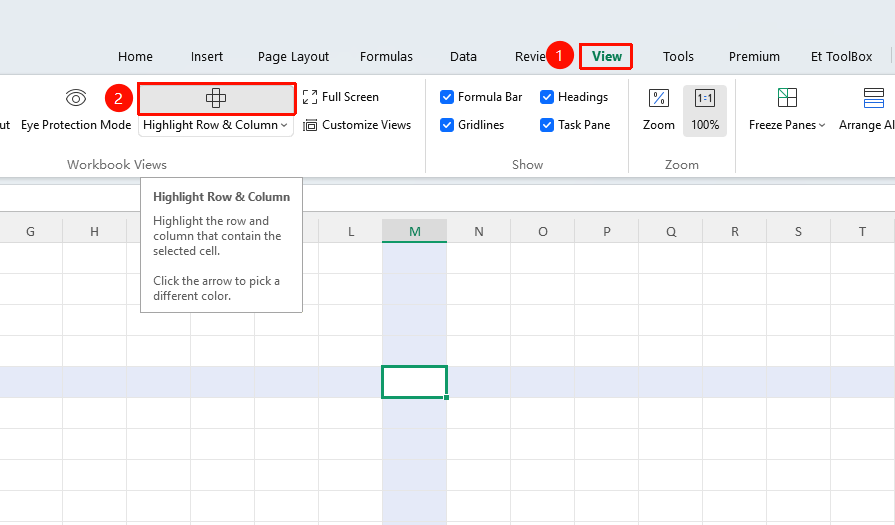The image size is (895, 525).
Task: Toggle the Task Pane checkbox
Action: pyautogui.click(x=547, y=125)
